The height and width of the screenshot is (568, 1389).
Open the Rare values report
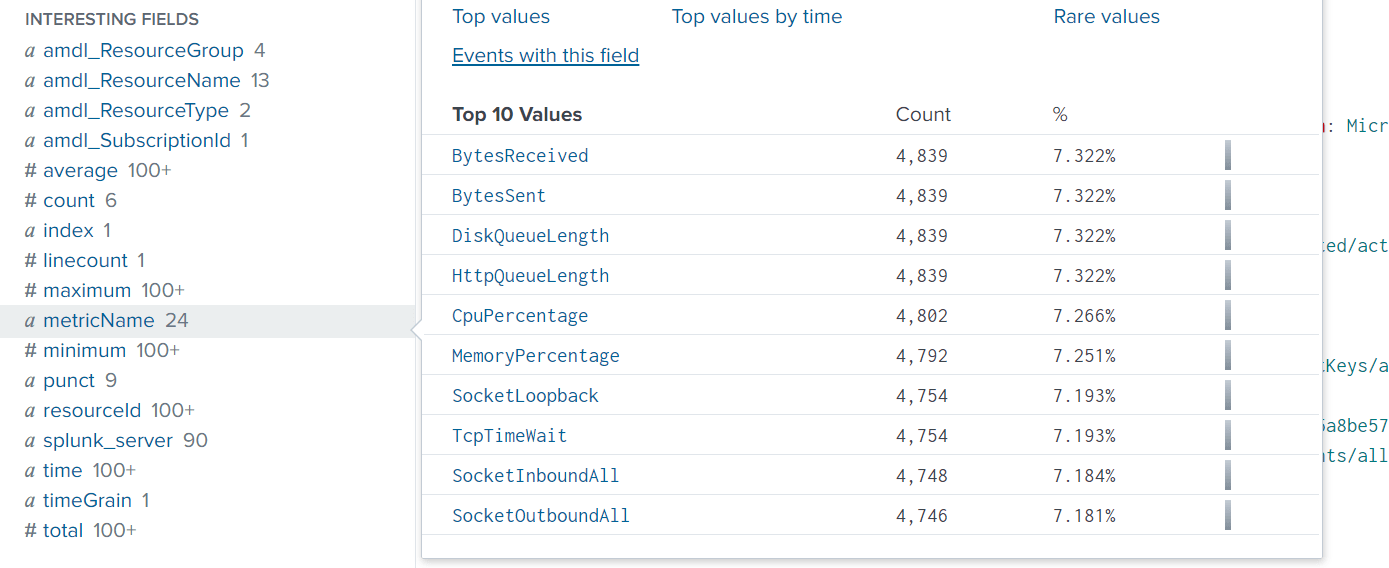click(1107, 17)
